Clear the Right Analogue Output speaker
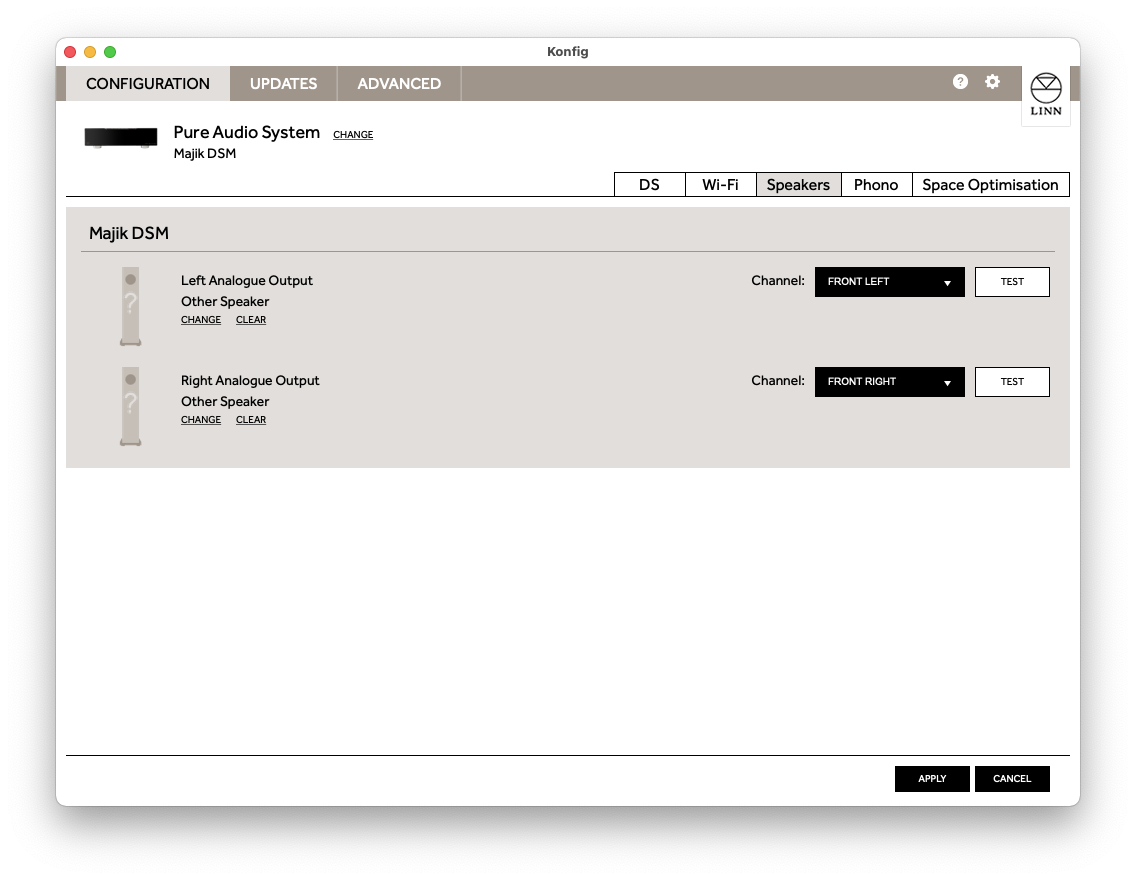 251,419
